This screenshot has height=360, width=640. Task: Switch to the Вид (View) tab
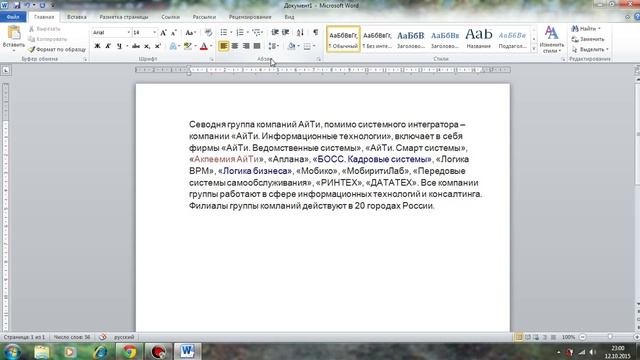289,17
